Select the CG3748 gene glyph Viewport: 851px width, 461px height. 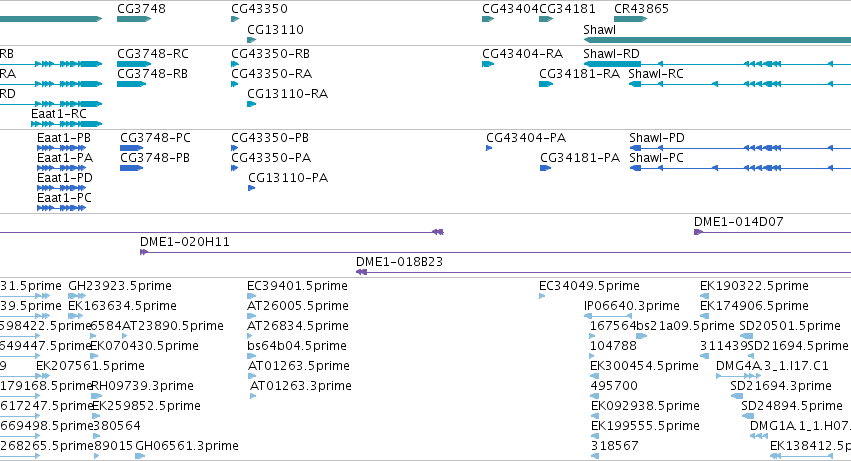(134, 19)
